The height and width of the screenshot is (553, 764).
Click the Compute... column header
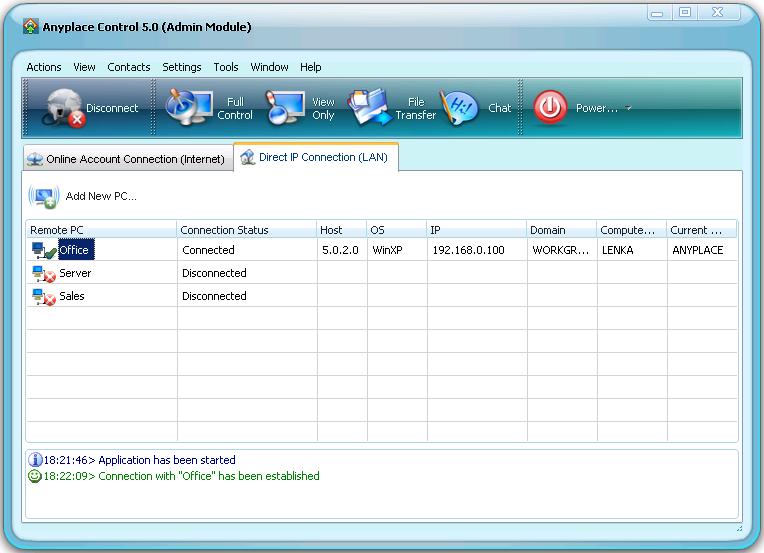[x=631, y=230]
